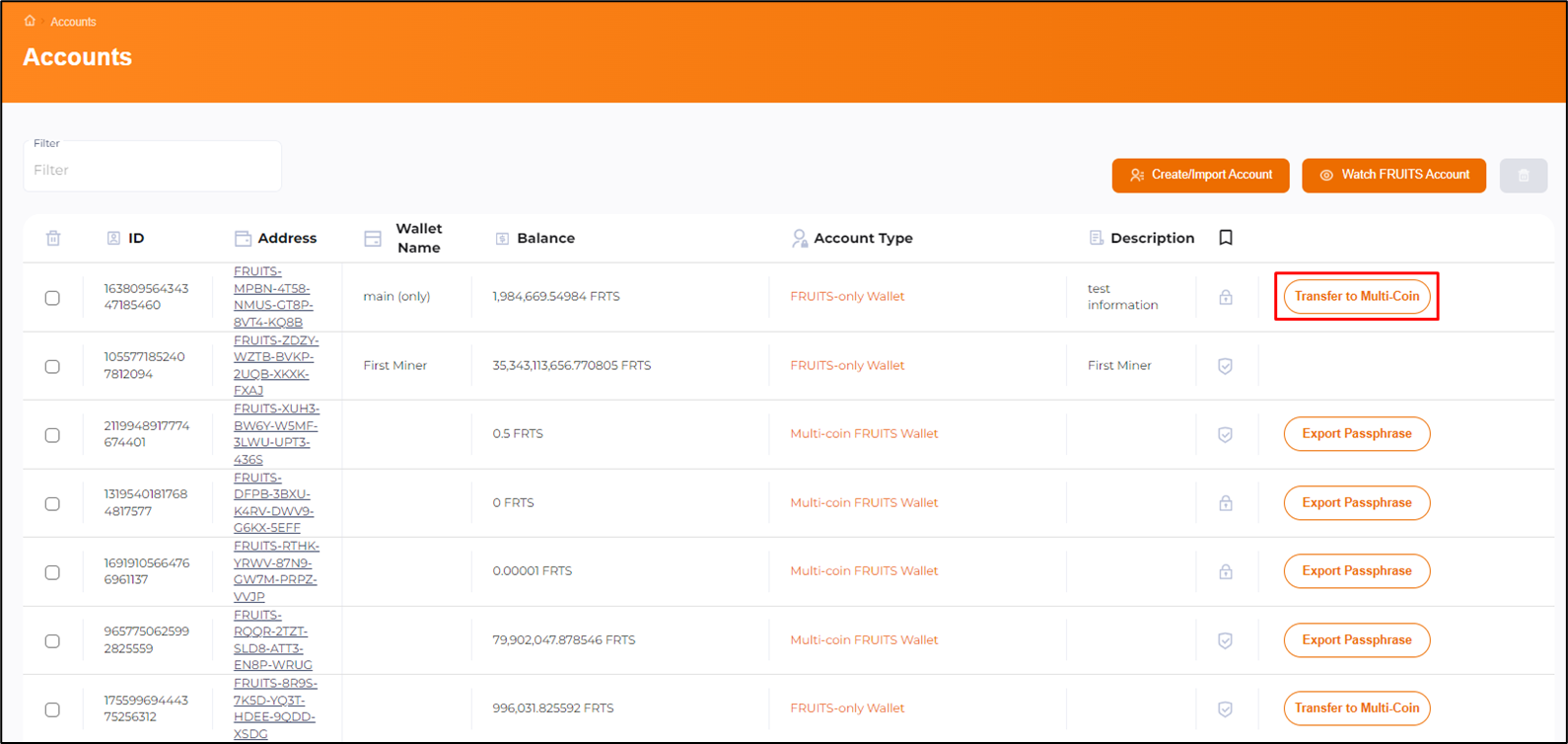Check the 79,902,047.878546 FRTS account row
Screen dimensions: 1568x744
click(52, 641)
